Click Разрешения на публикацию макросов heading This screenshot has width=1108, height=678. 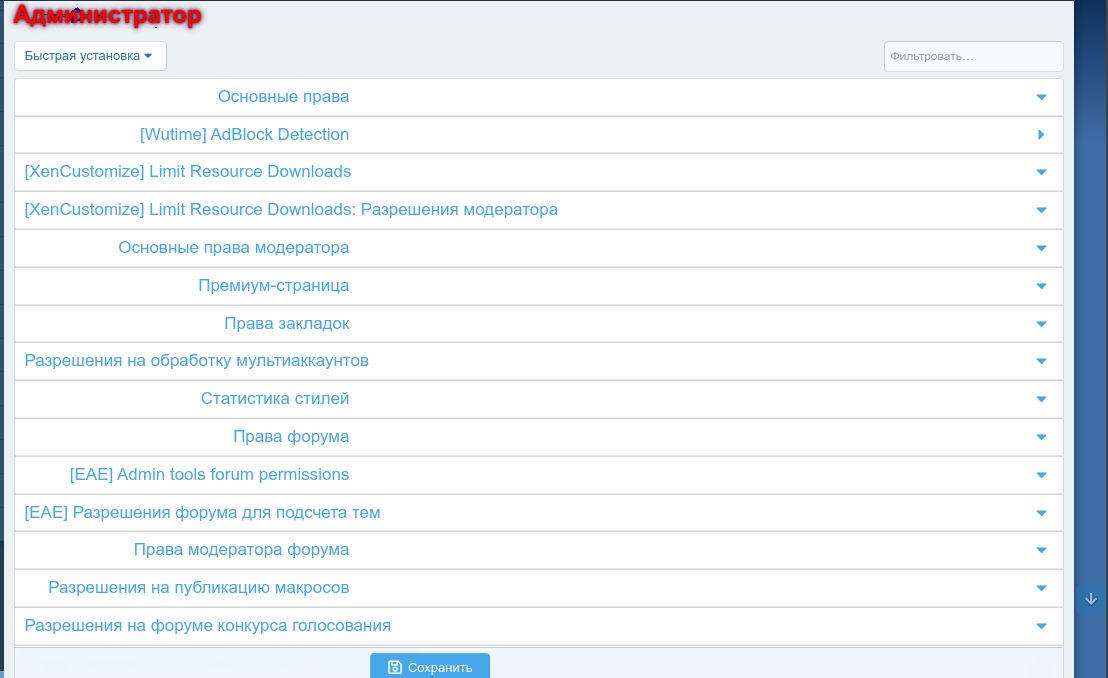198,587
